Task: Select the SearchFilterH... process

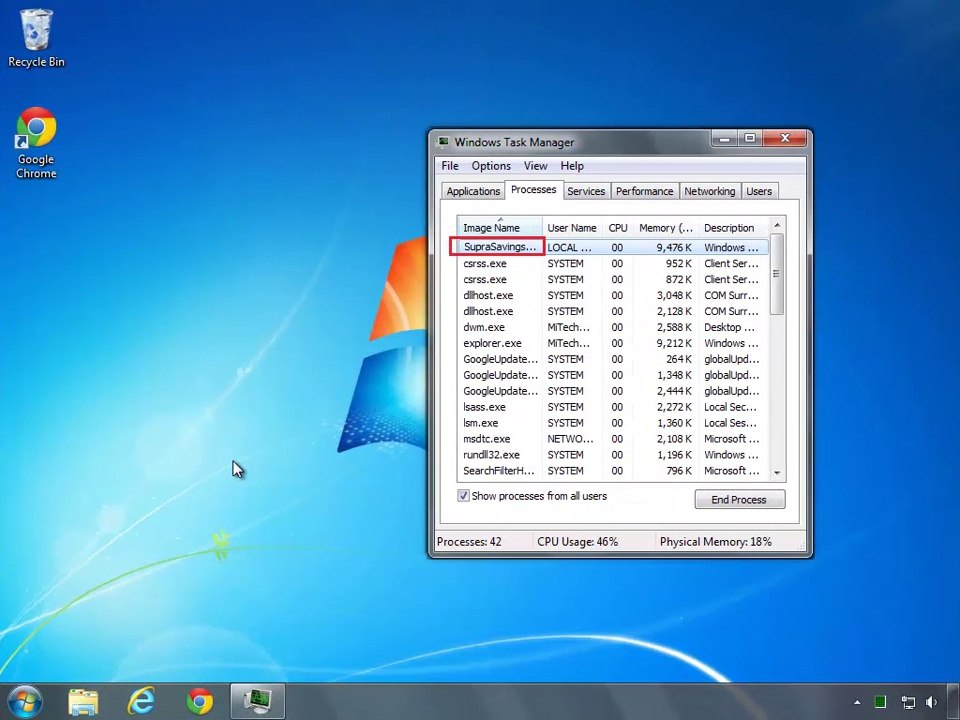Action: click(x=613, y=470)
